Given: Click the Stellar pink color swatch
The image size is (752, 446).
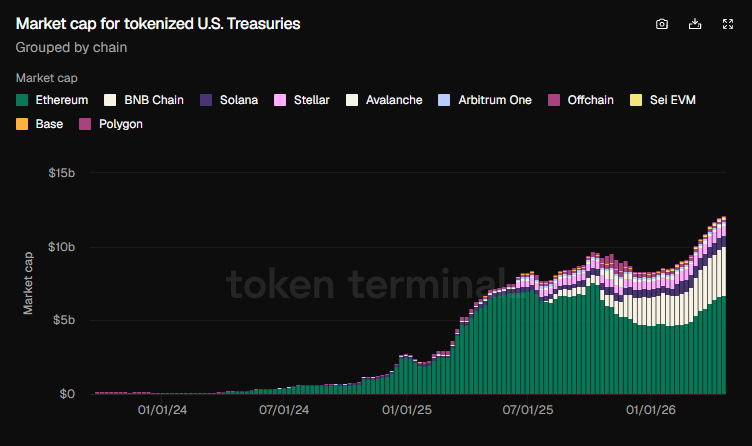Looking at the screenshot, I should point(280,100).
